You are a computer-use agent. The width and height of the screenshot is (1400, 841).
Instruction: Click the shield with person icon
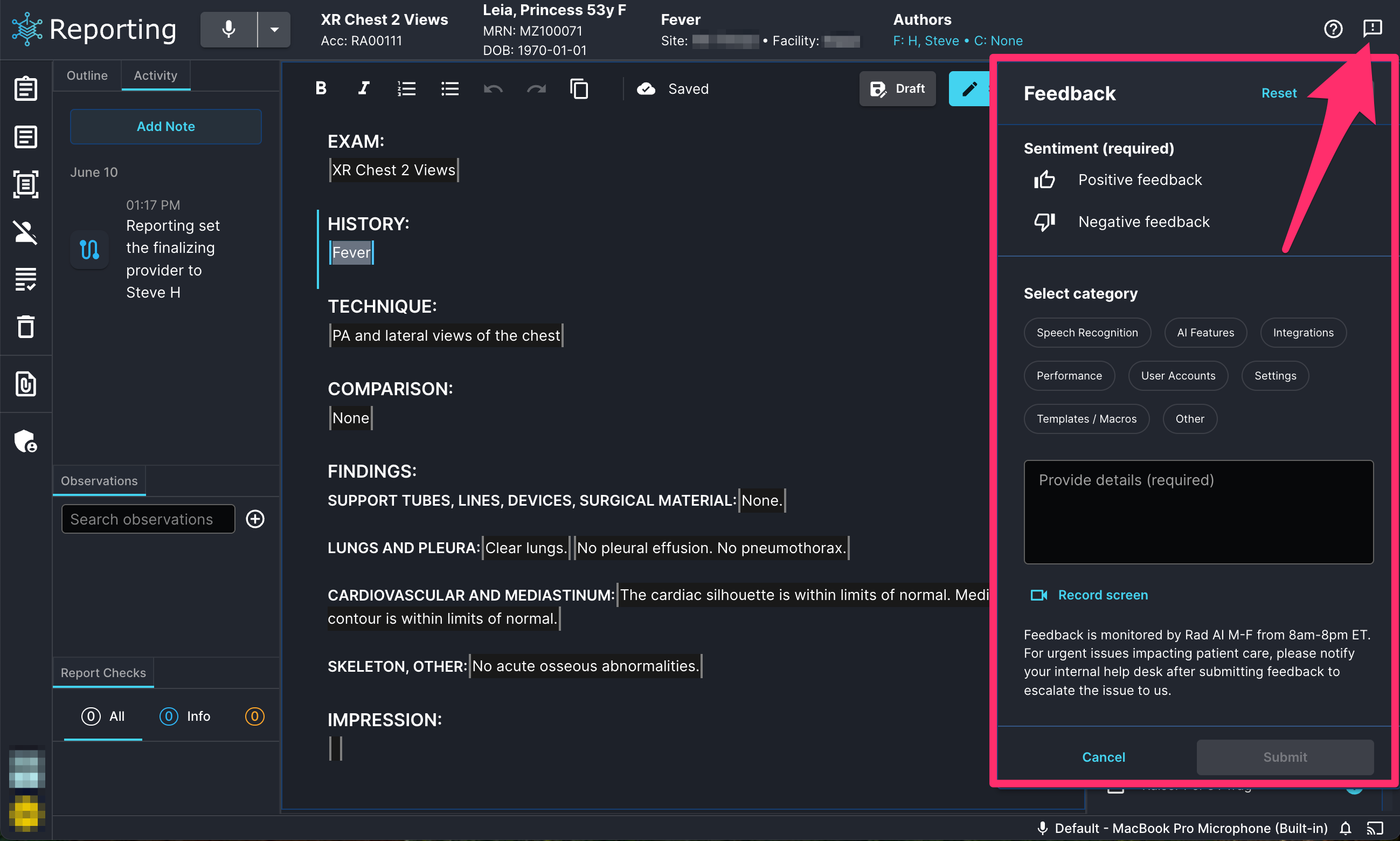point(26,441)
